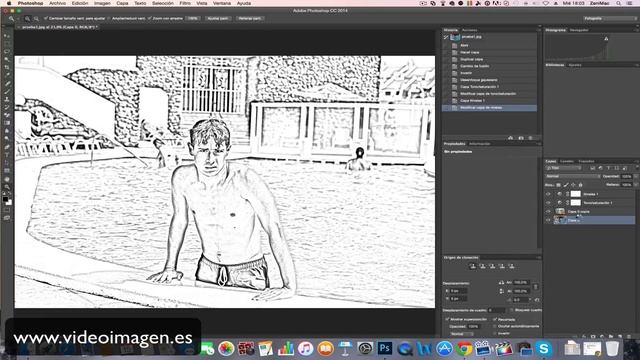Image resolution: width=640 pixels, height=360 pixels.
Task: Select the Zoom tool in the toolbox
Action: click(7, 187)
